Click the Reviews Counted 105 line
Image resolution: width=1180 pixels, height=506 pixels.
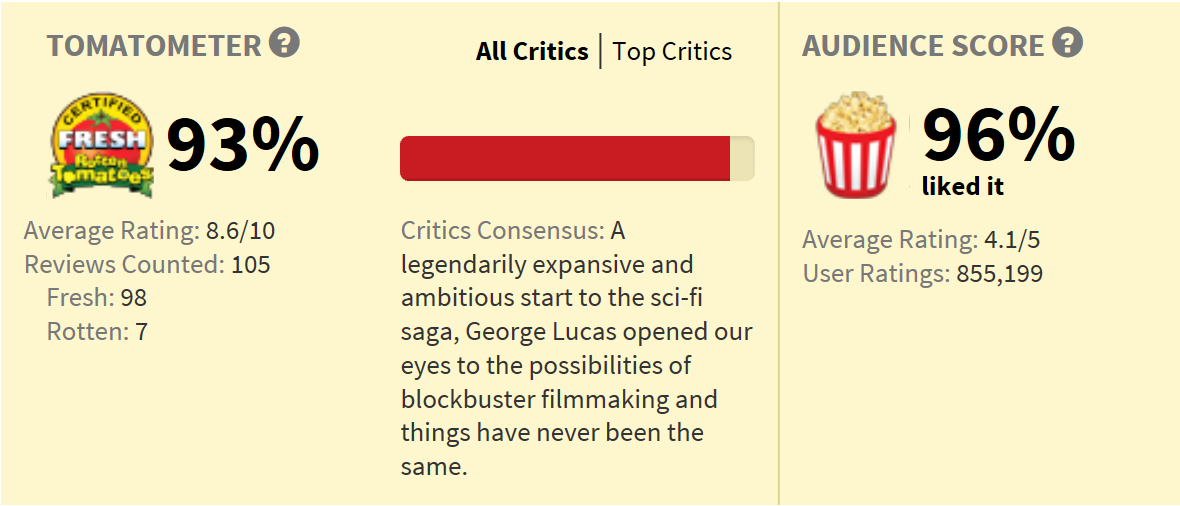[148, 264]
